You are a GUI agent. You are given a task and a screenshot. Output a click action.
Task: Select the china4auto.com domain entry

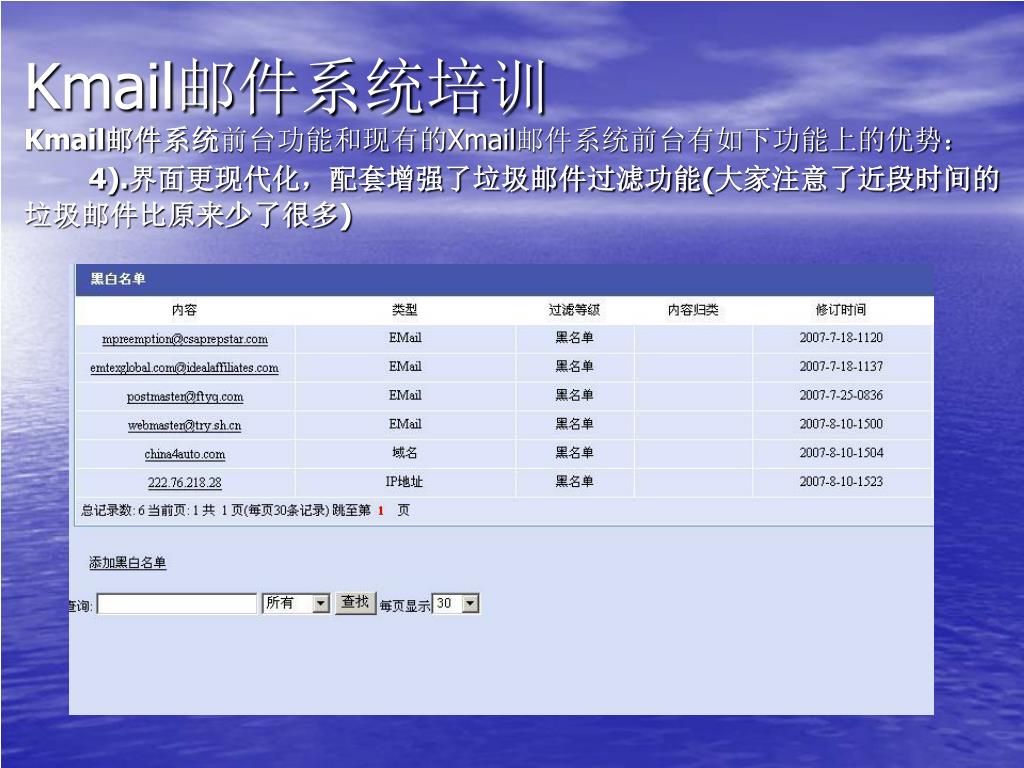click(185, 454)
